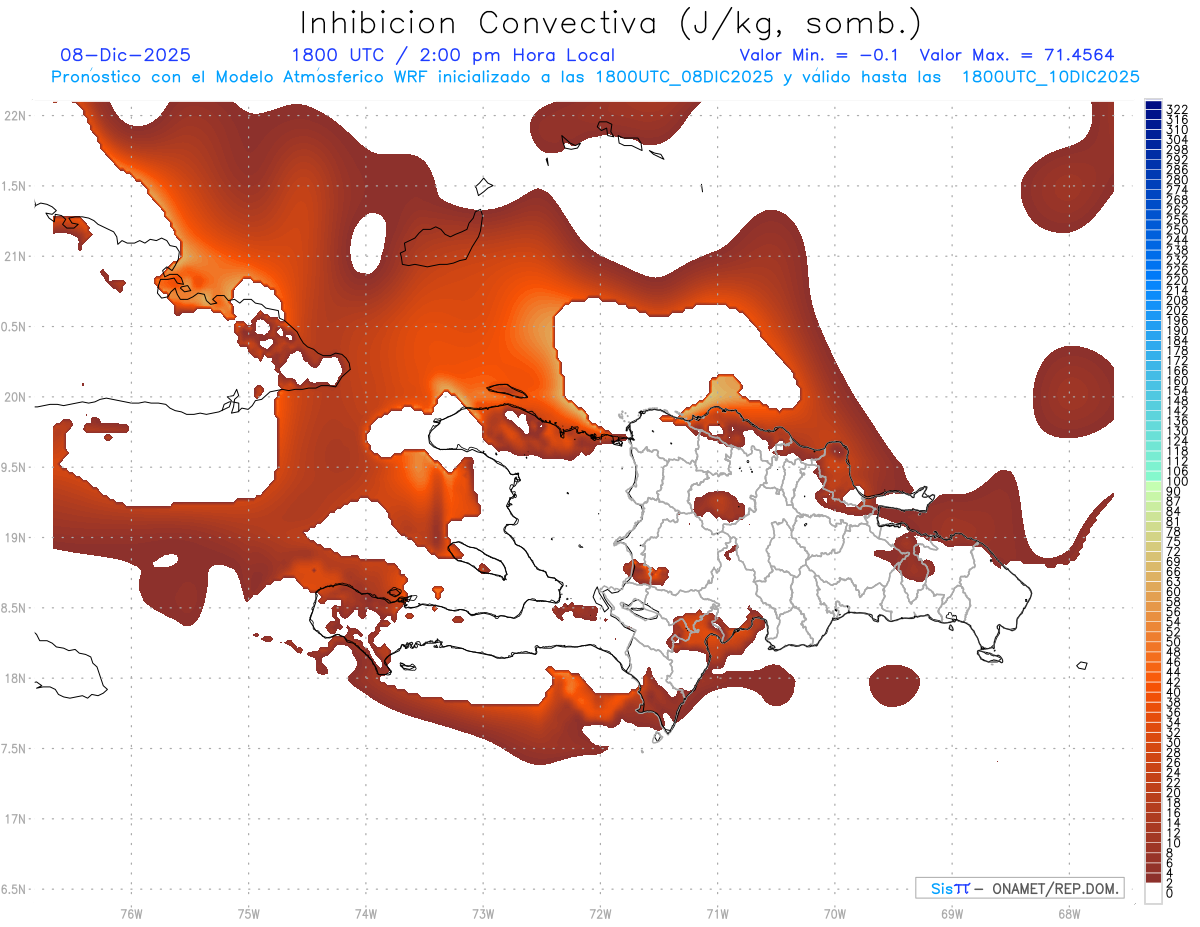Click the '69W' longitude label

(x=951, y=913)
